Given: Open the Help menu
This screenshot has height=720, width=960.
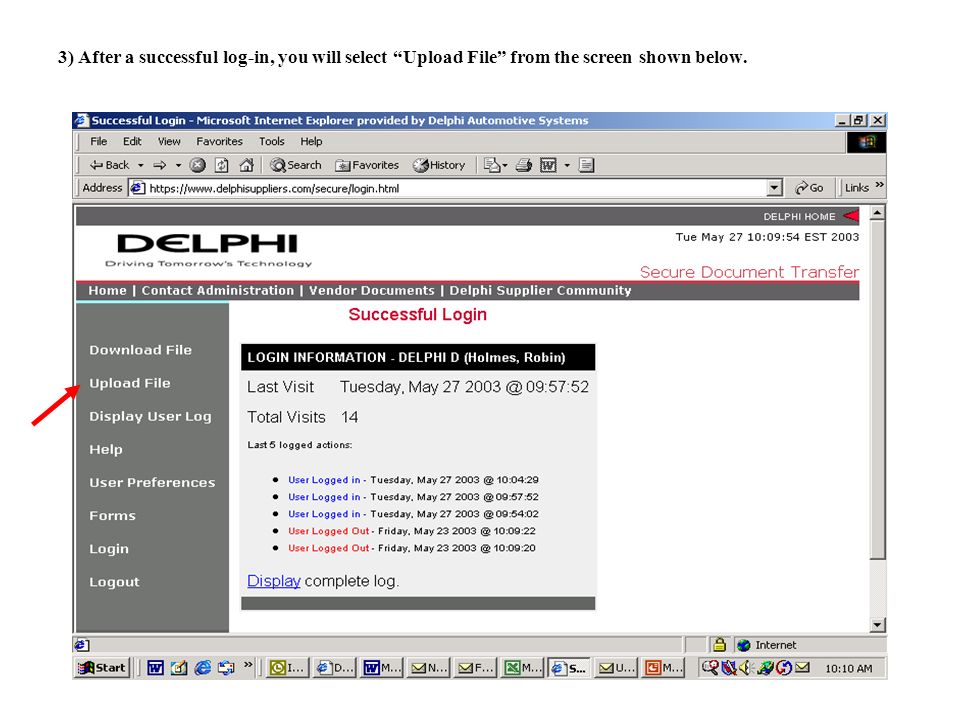Looking at the screenshot, I should click(311, 141).
